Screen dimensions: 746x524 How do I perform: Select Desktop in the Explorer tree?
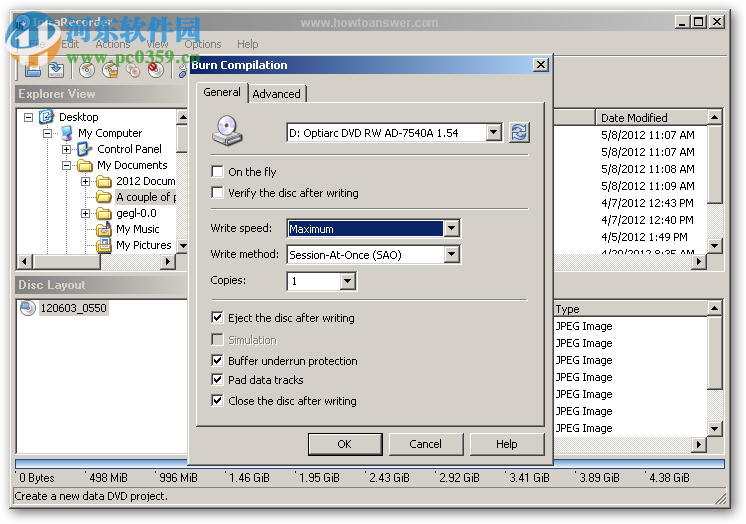tap(79, 117)
